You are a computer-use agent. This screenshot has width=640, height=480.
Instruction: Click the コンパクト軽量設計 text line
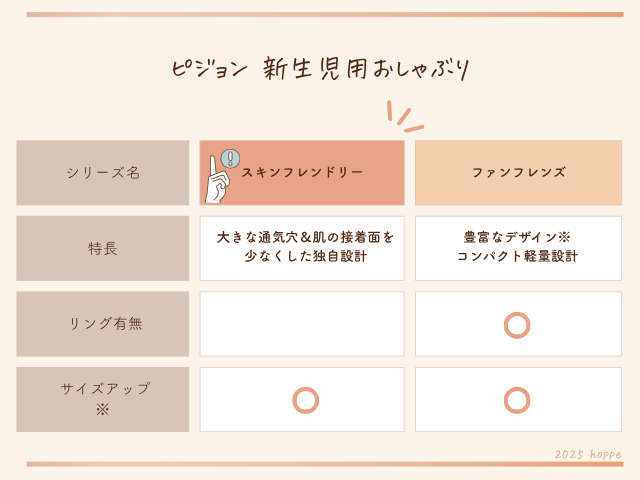tap(517, 257)
